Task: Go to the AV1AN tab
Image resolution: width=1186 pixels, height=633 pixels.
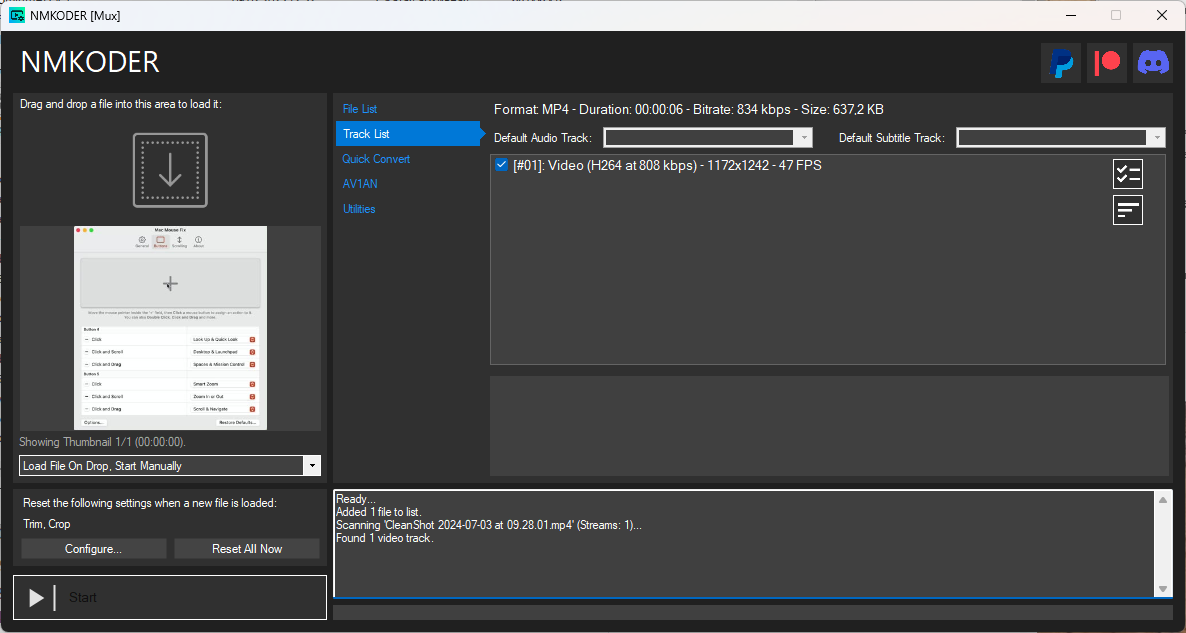Action: coord(360,184)
